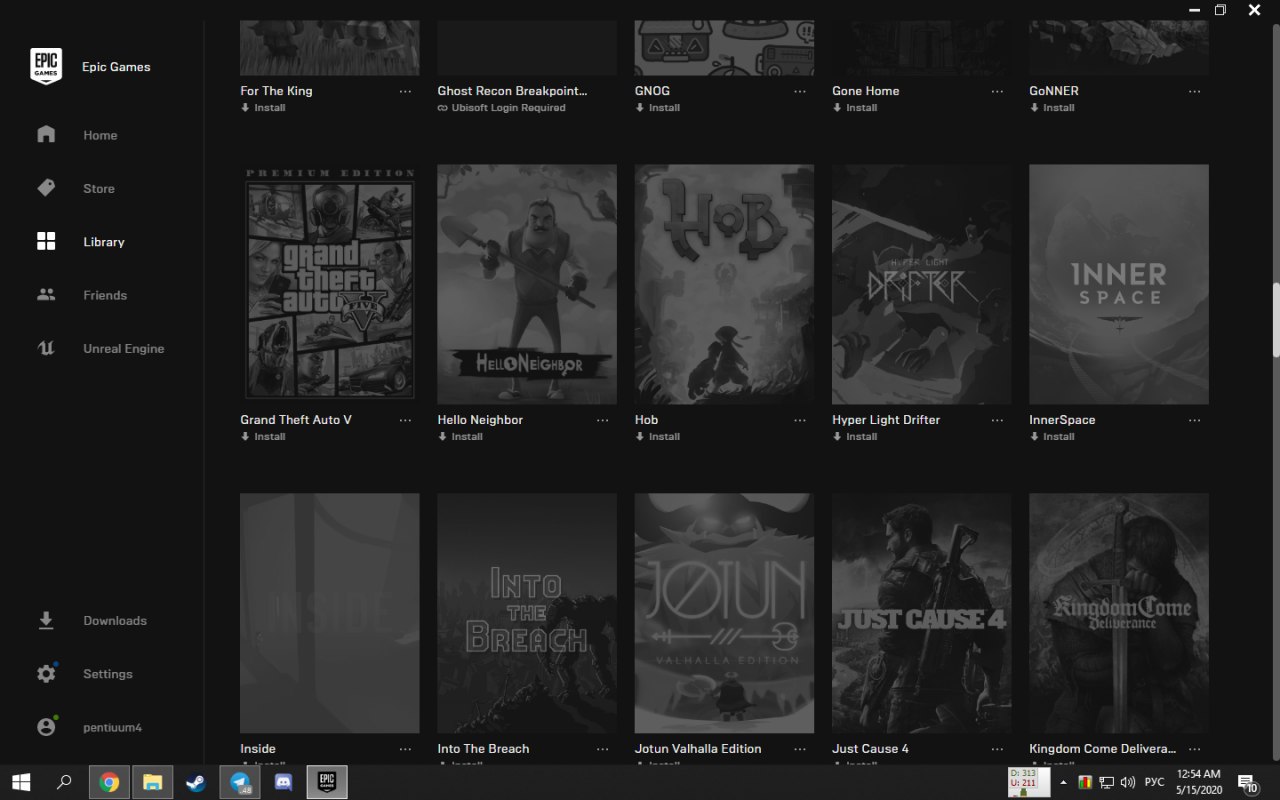Click the InnerSpace cover art

[1119, 284]
